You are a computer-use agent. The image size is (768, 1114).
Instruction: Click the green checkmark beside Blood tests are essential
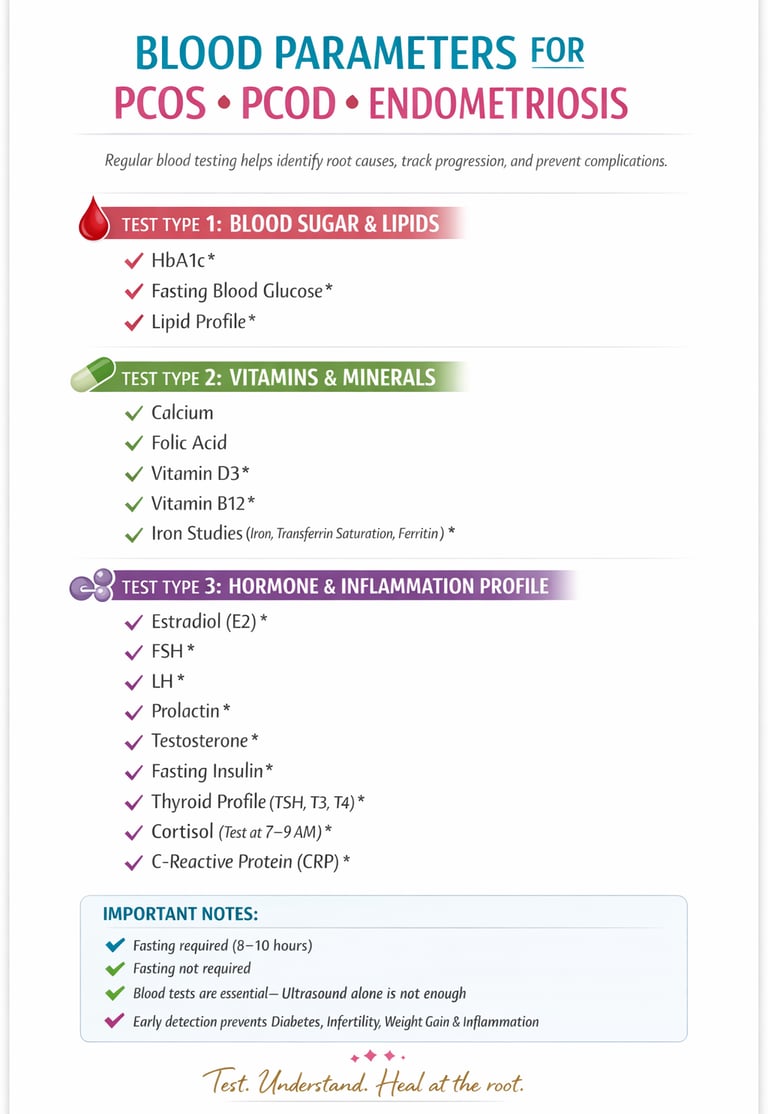[x=114, y=994]
